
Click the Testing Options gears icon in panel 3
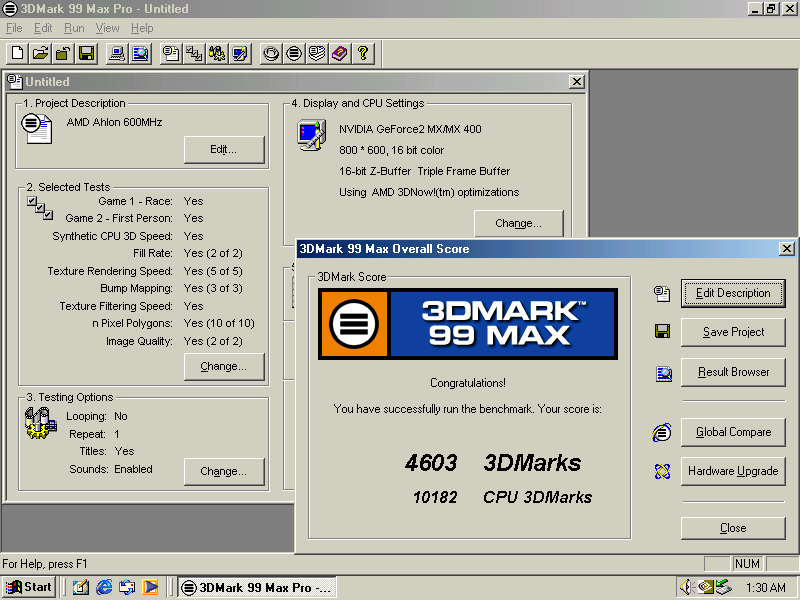[x=40, y=423]
